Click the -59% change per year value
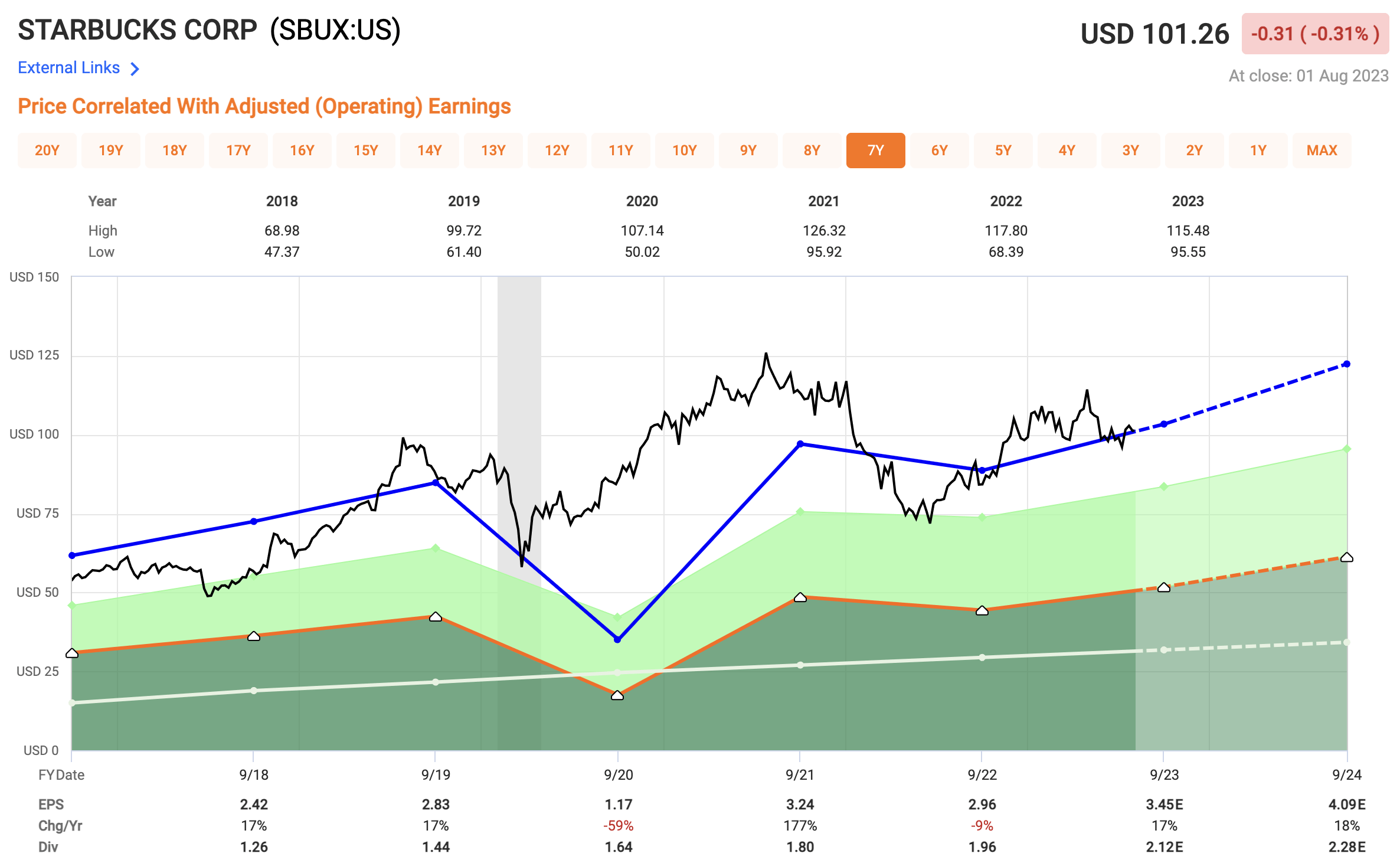The width and height of the screenshot is (1400, 863). pos(619,826)
